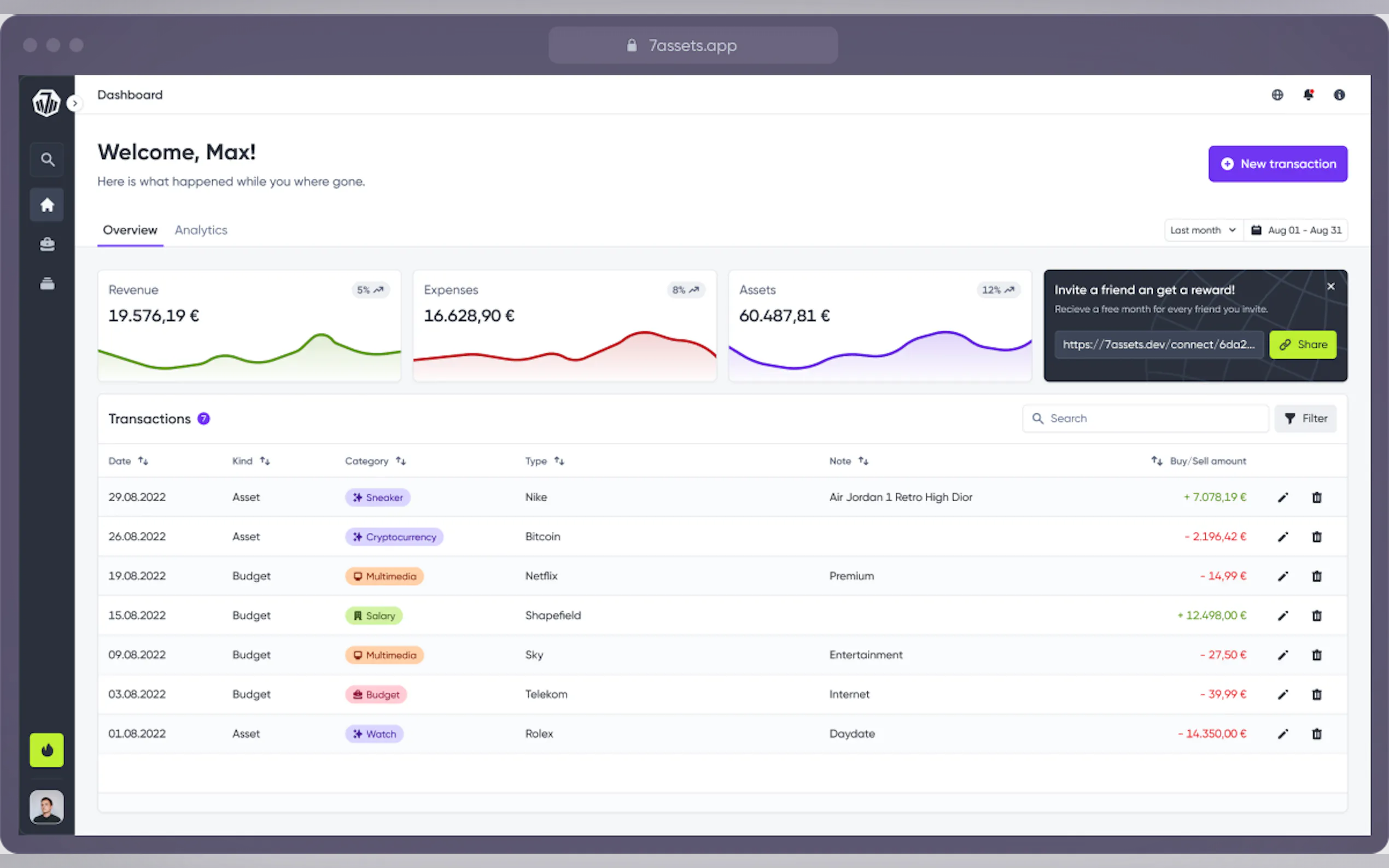Image resolution: width=1389 pixels, height=868 pixels.
Task: Click the New transaction button
Action: 1277,164
